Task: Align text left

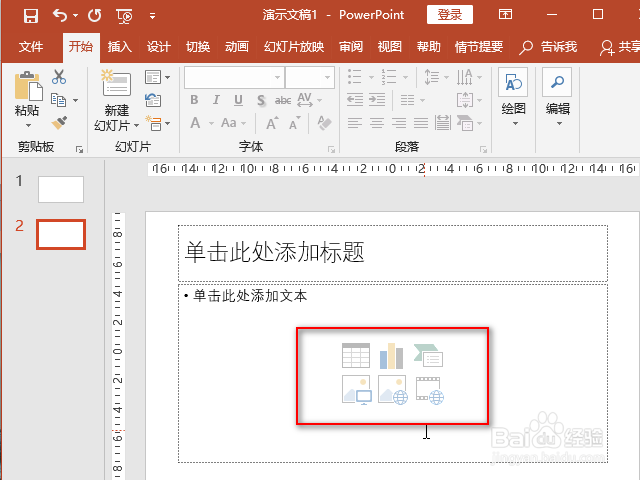Action: pyautogui.click(x=355, y=123)
